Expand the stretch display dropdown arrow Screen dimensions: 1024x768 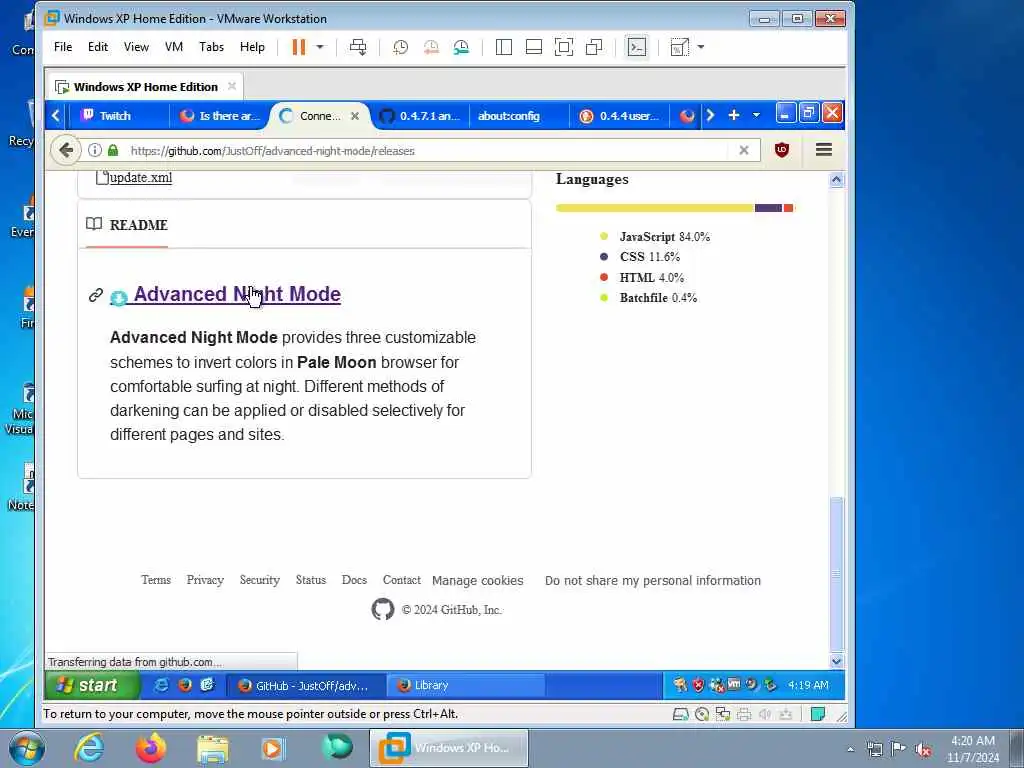[701, 47]
